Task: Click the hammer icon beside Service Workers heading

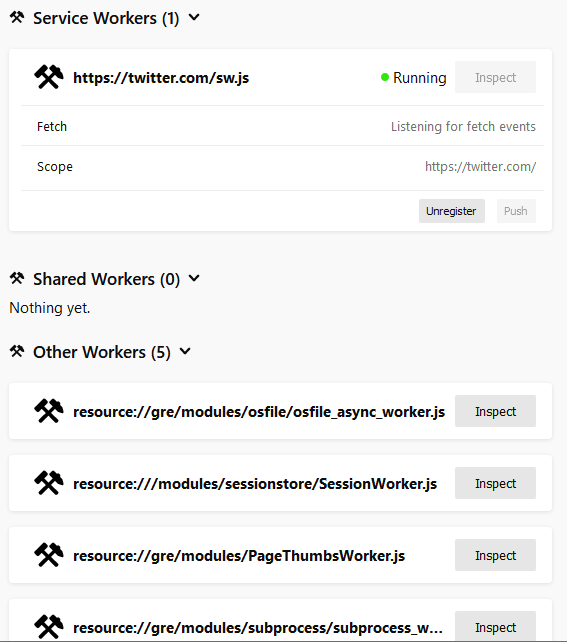Action: [17, 17]
